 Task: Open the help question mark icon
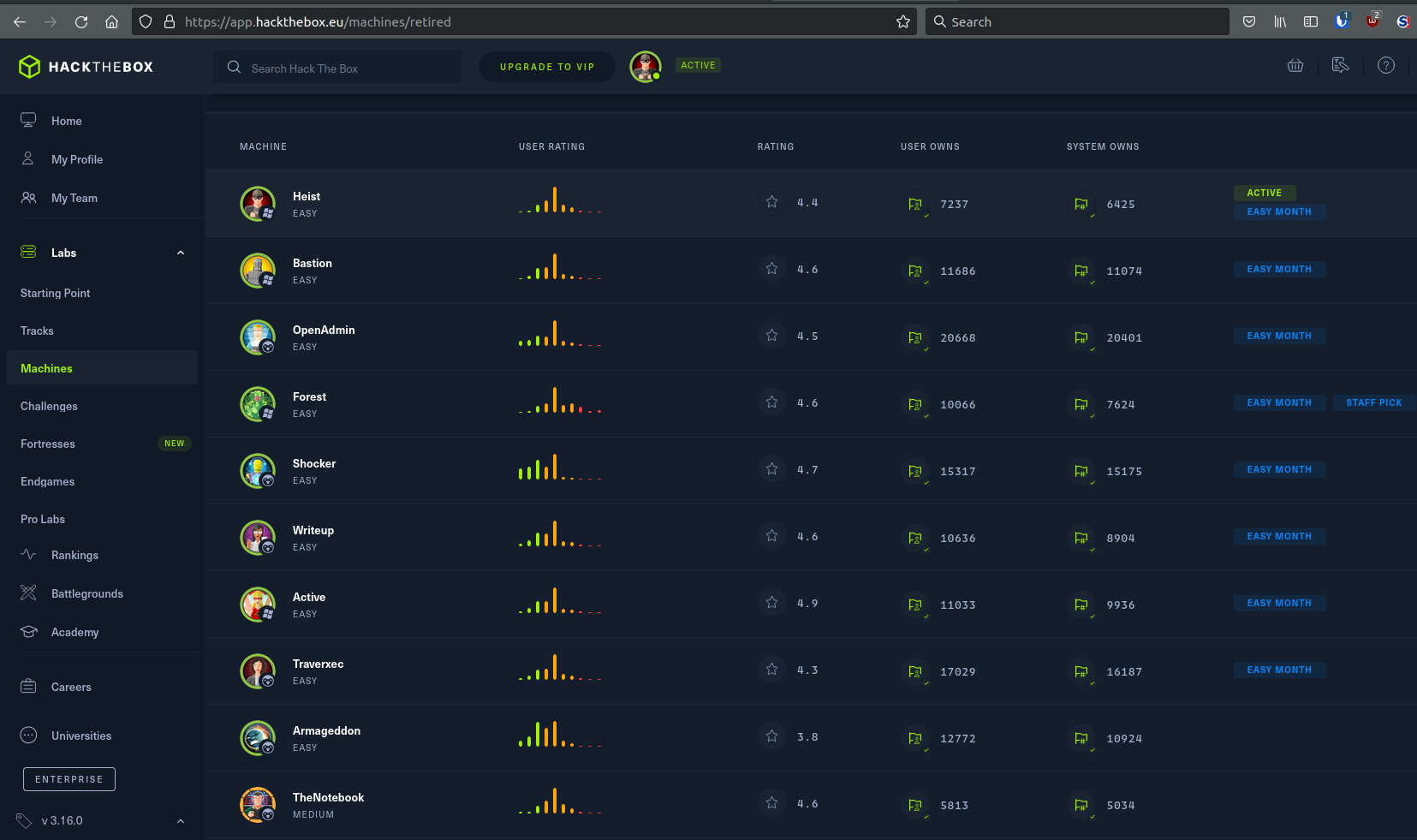point(1385,66)
